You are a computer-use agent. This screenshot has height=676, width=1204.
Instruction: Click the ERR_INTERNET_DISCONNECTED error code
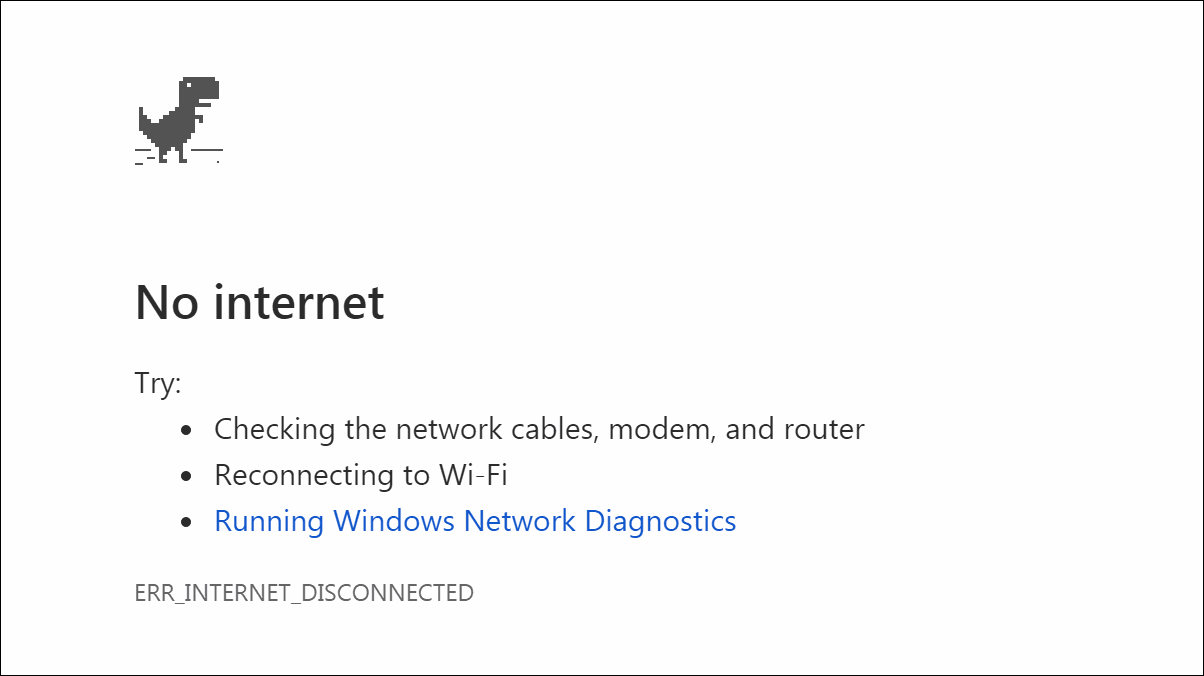click(x=304, y=593)
